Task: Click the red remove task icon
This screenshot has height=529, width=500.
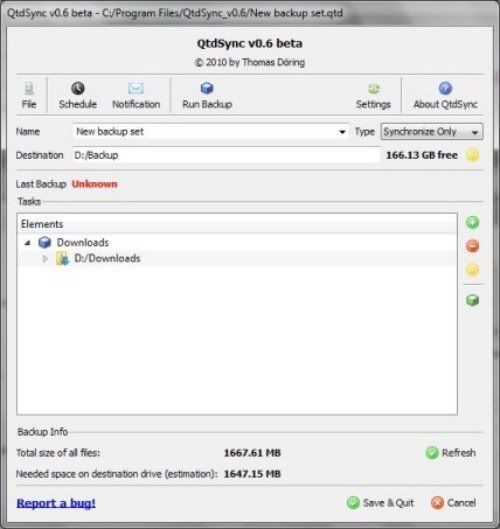Action: pos(472,246)
